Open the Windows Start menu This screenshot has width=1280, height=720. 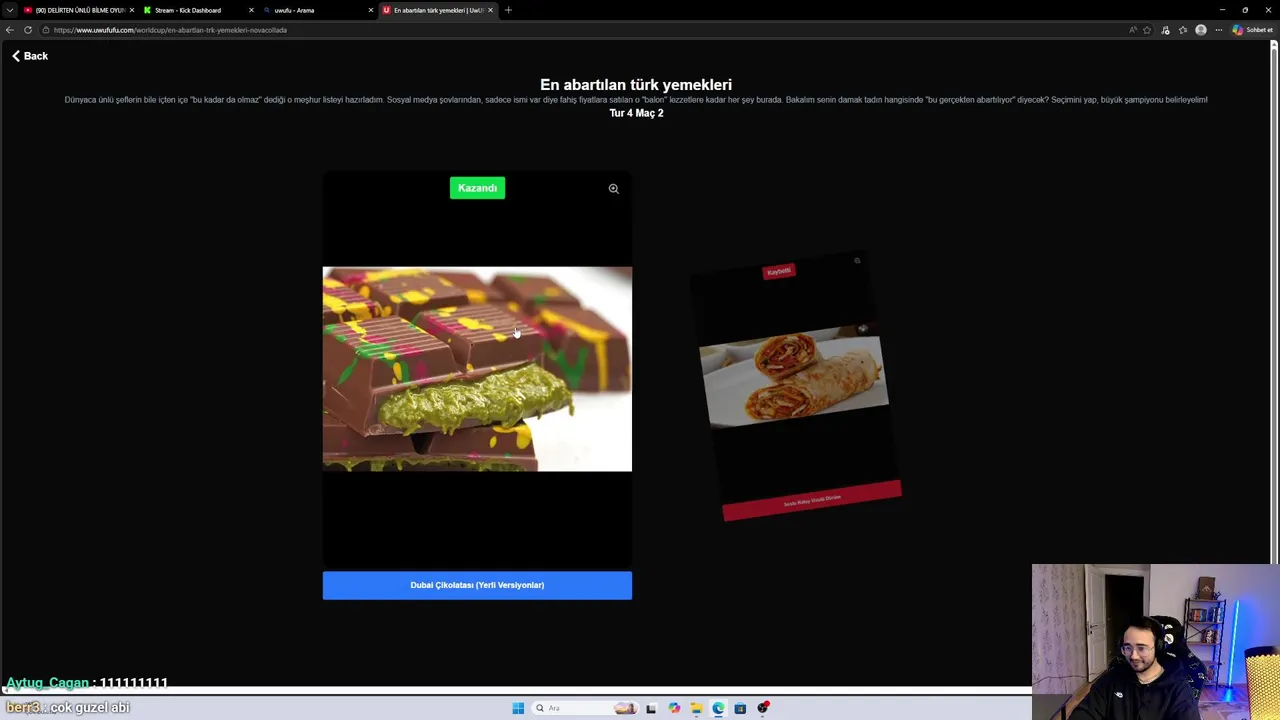point(518,708)
